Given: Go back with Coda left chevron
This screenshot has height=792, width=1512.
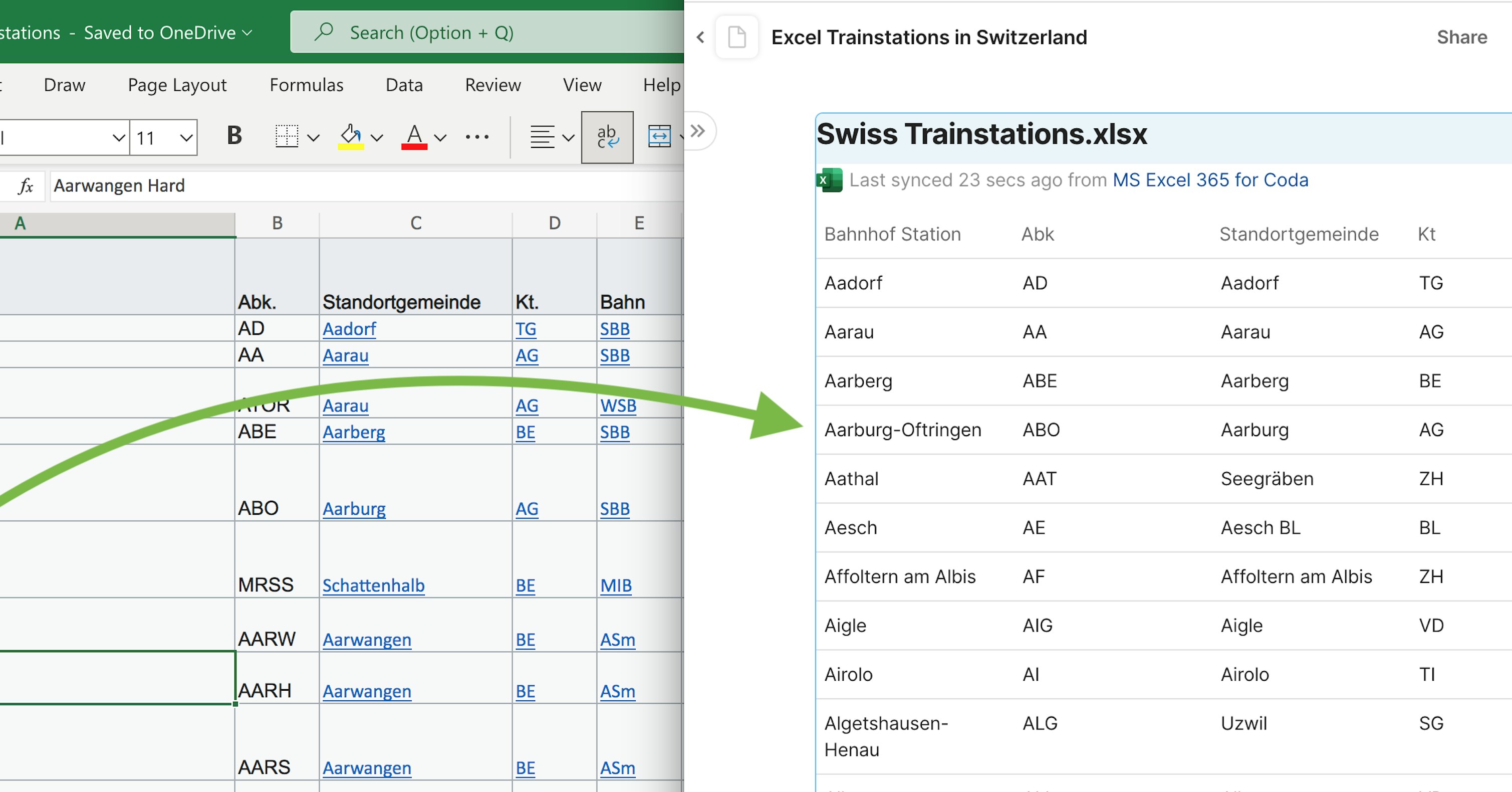Looking at the screenshot, I should click(x=700, y=38).
